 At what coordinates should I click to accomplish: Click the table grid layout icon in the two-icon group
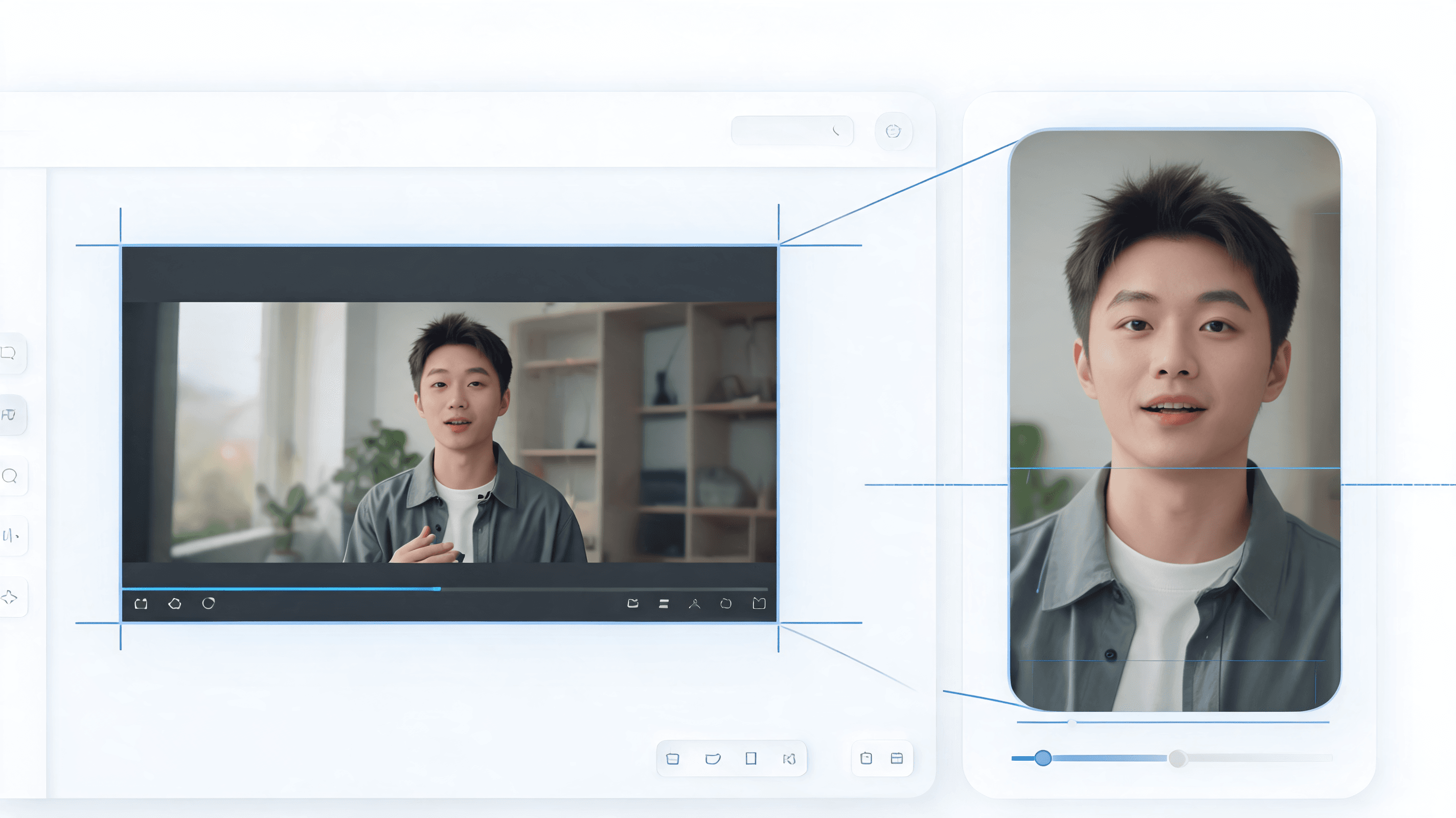(x=897, y=758)
